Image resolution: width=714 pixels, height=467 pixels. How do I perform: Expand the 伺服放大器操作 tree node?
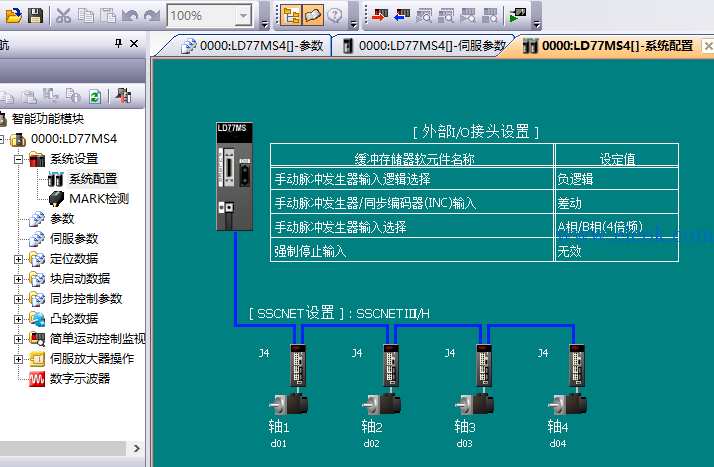tap(18, 360)
